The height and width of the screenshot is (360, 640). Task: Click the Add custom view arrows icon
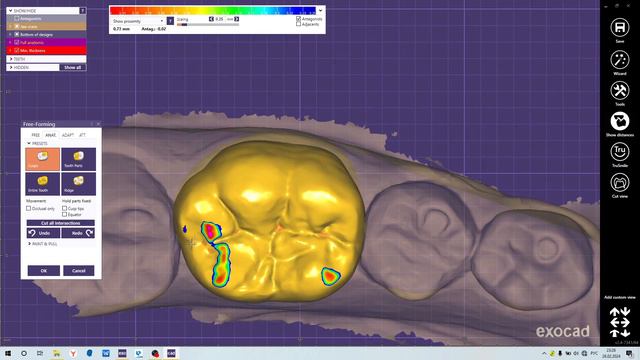(620, 322)
